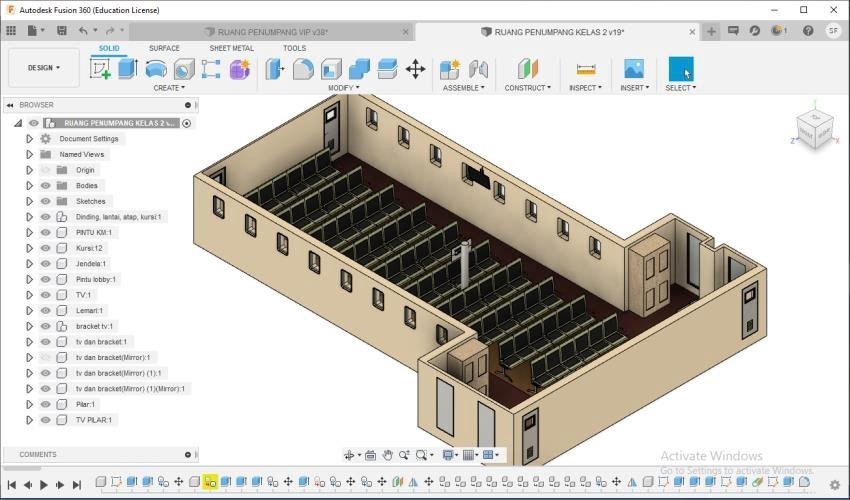Viewport: 850px width, 500px height.
Task: Open the MODIFY dropdown menu
Action: click(343, 88)
